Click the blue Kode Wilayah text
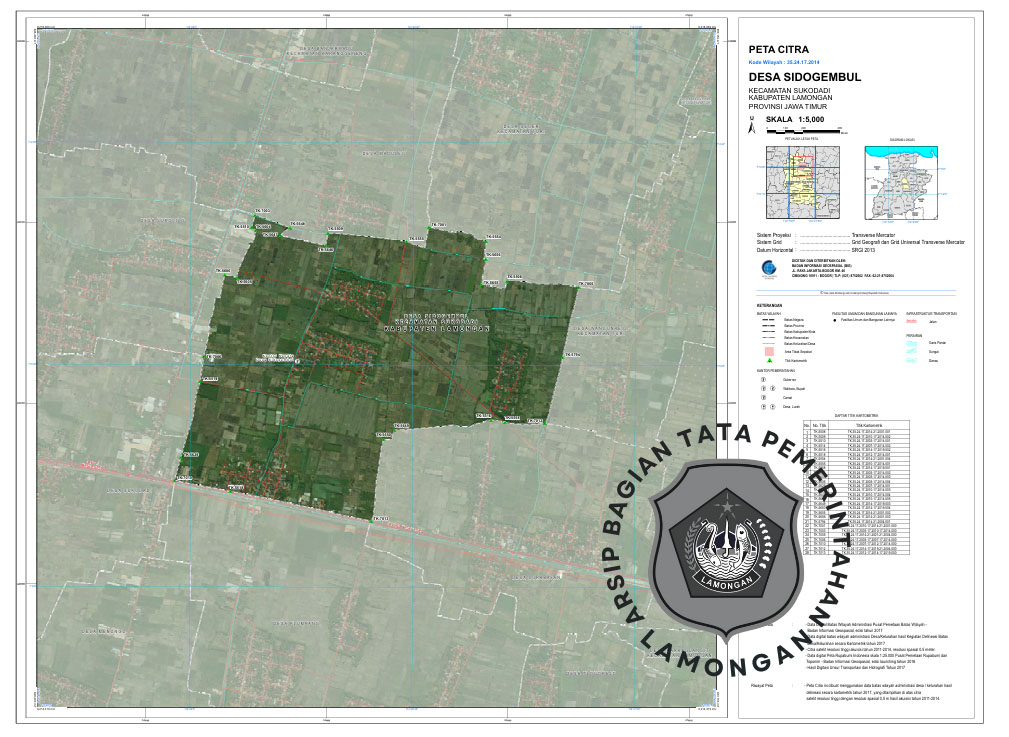The image size is (1009, 737). click(789, 61)
